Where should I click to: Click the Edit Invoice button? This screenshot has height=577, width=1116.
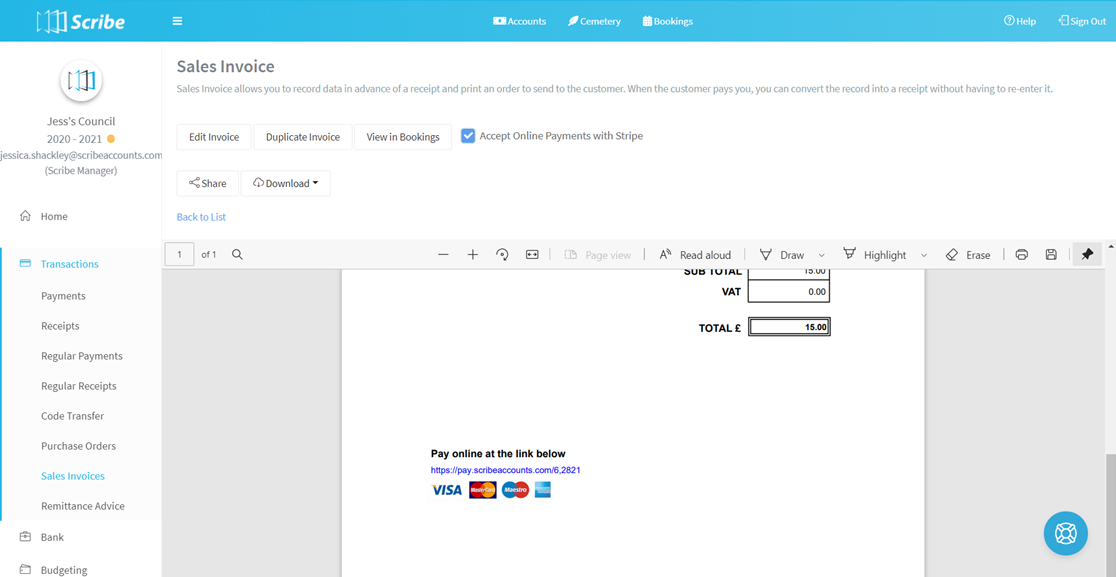click(x=214, y=137)
